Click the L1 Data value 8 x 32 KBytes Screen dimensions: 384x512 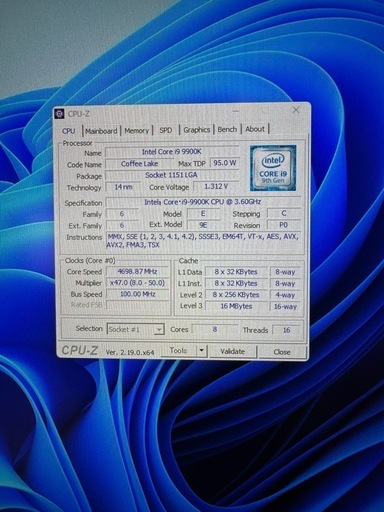[x=236, y=272]
